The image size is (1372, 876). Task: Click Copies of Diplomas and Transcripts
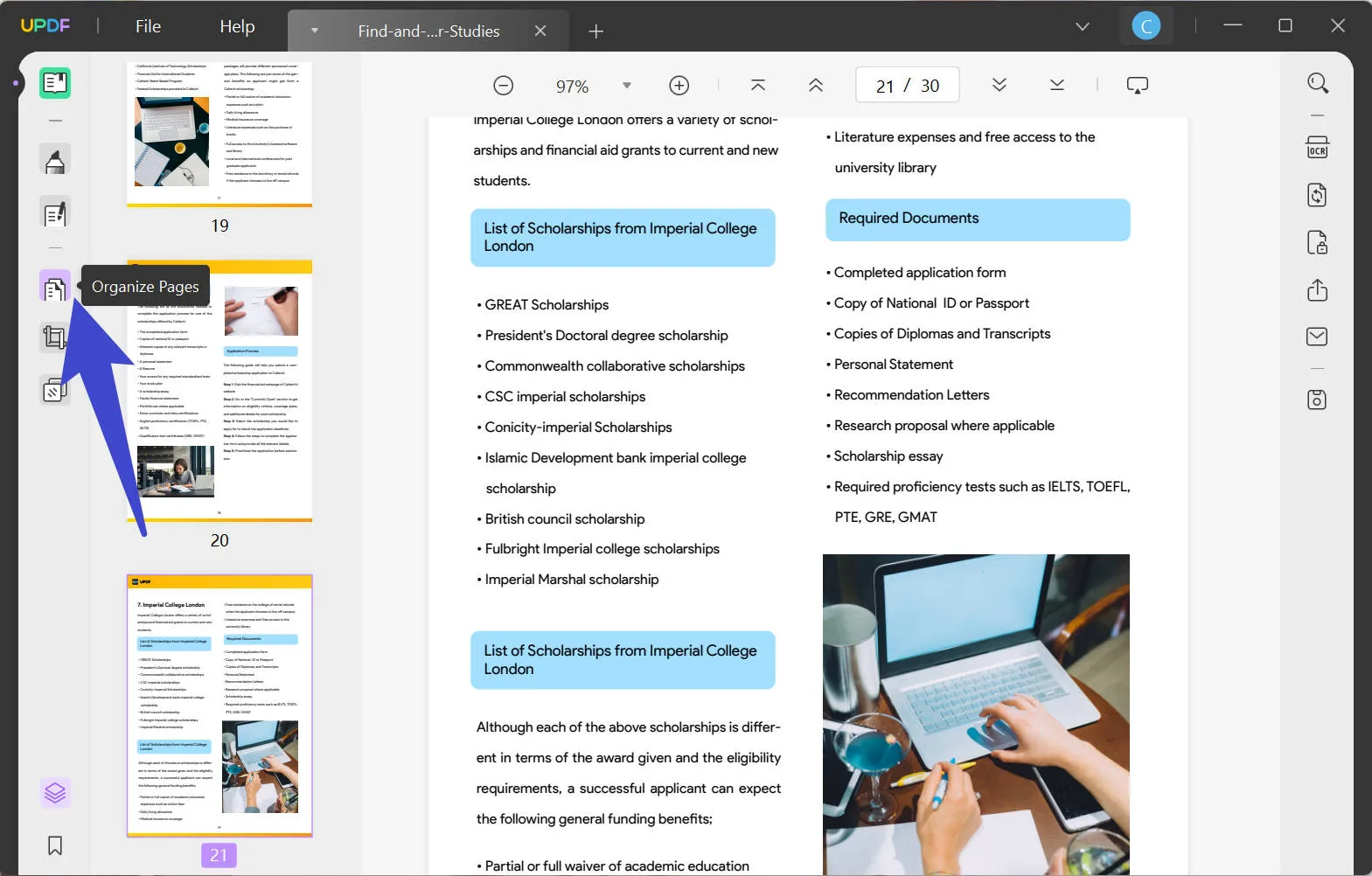click(942, 334)
